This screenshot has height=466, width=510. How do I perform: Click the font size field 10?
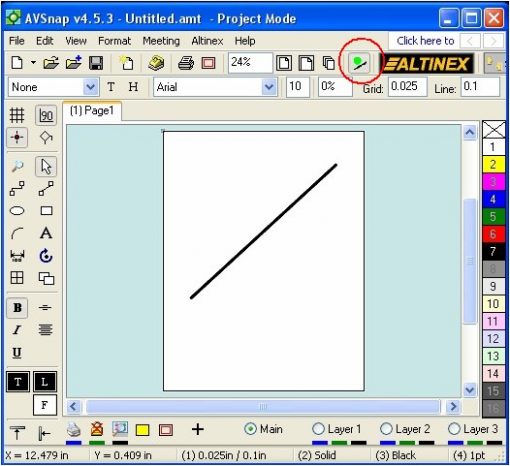(298, 87)
